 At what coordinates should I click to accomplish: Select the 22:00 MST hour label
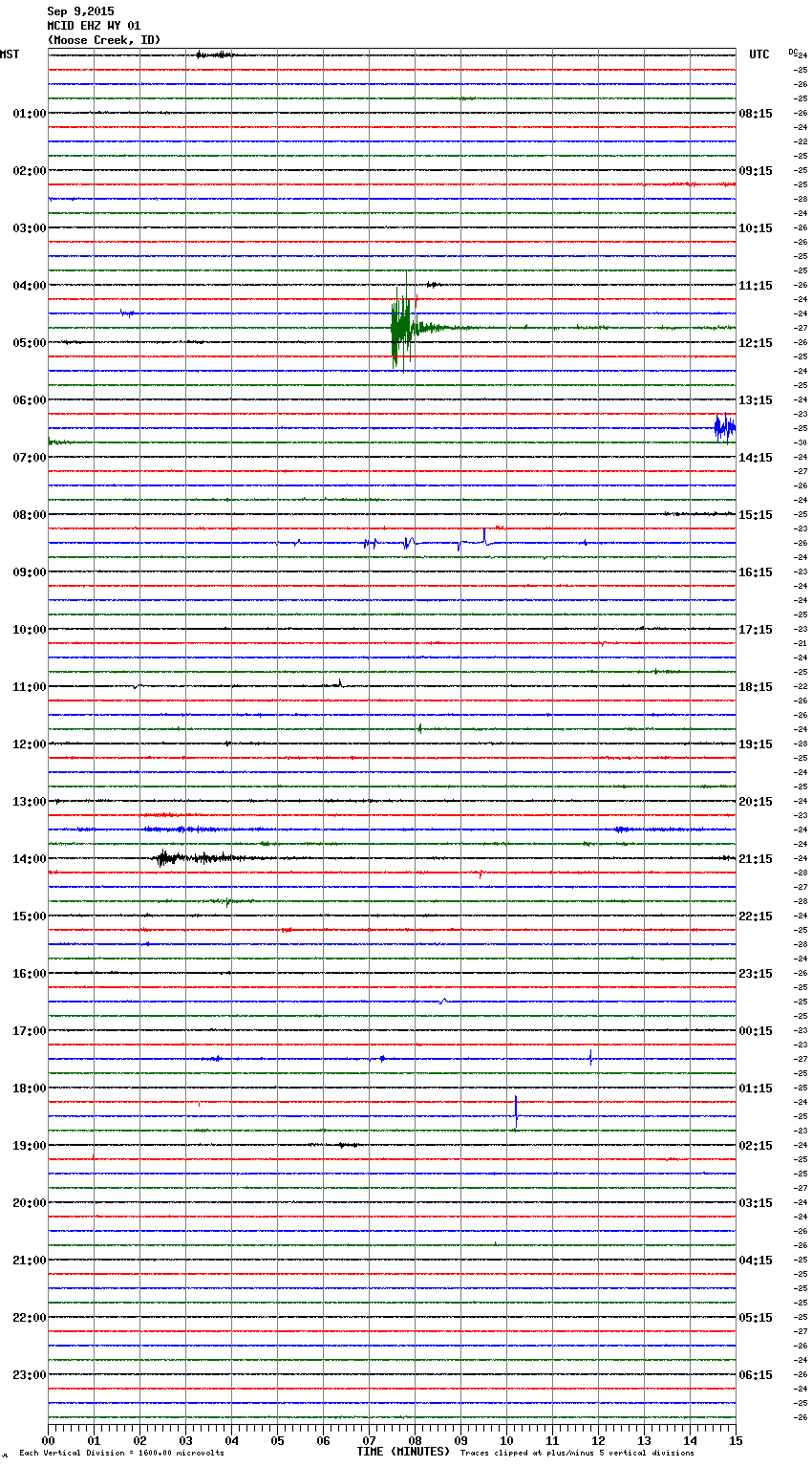pyautogui.click(x=30, y=1318)
